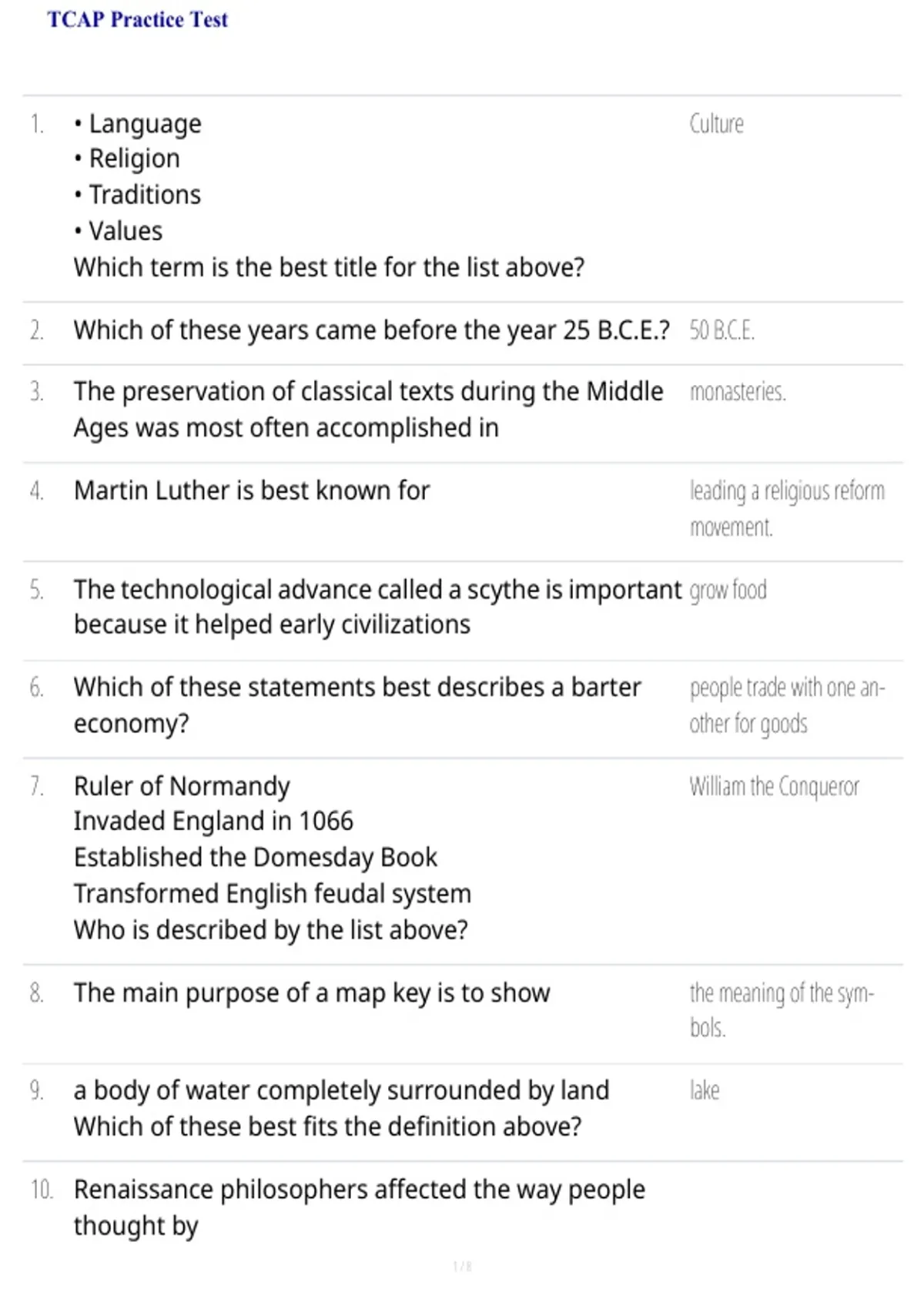Viewport: 924px width, 1309px height.
Task: Click the page number indicator 1/8
Action: click(x=462, y=1267)
